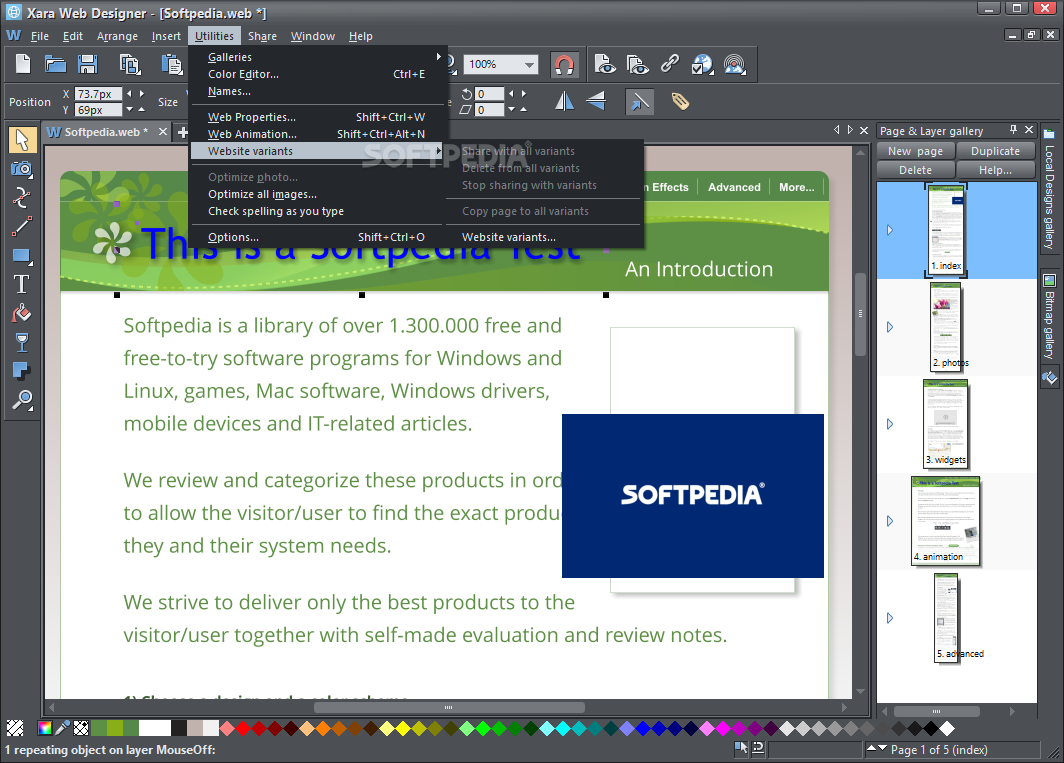Pick the blue color swatch

click(x=643, y=728)
